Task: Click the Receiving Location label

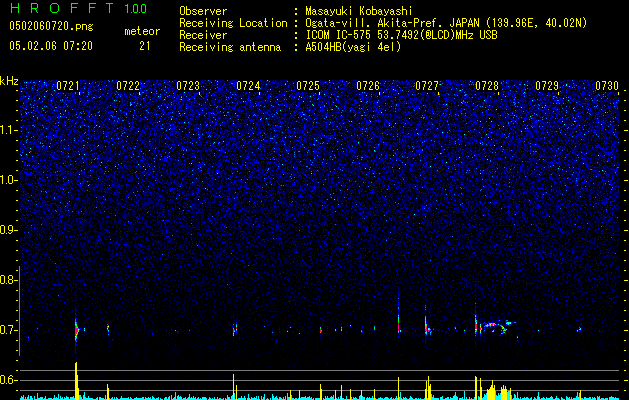Action: (233, 23)
